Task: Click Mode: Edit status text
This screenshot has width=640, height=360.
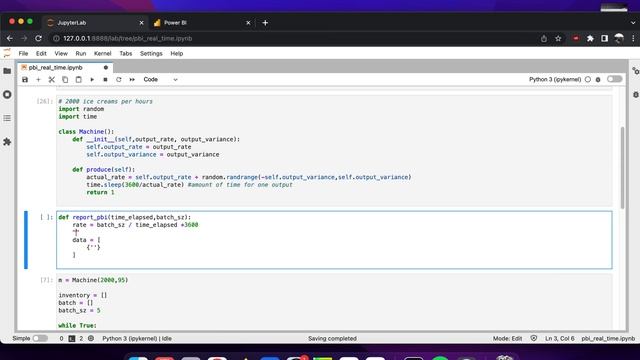Action: (x=507, y=338)
